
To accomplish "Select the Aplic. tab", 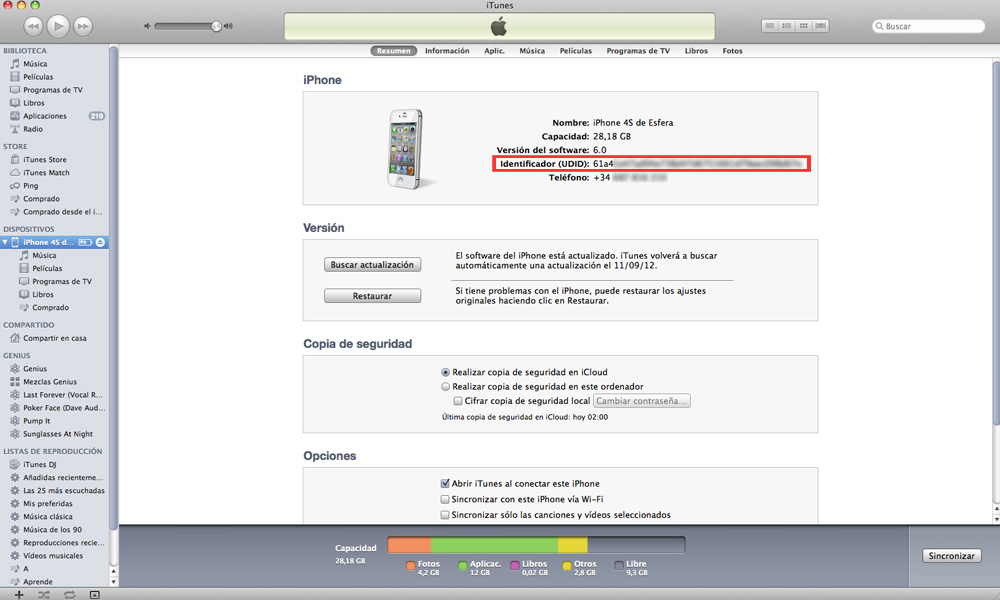I will [x=494, y=51].
